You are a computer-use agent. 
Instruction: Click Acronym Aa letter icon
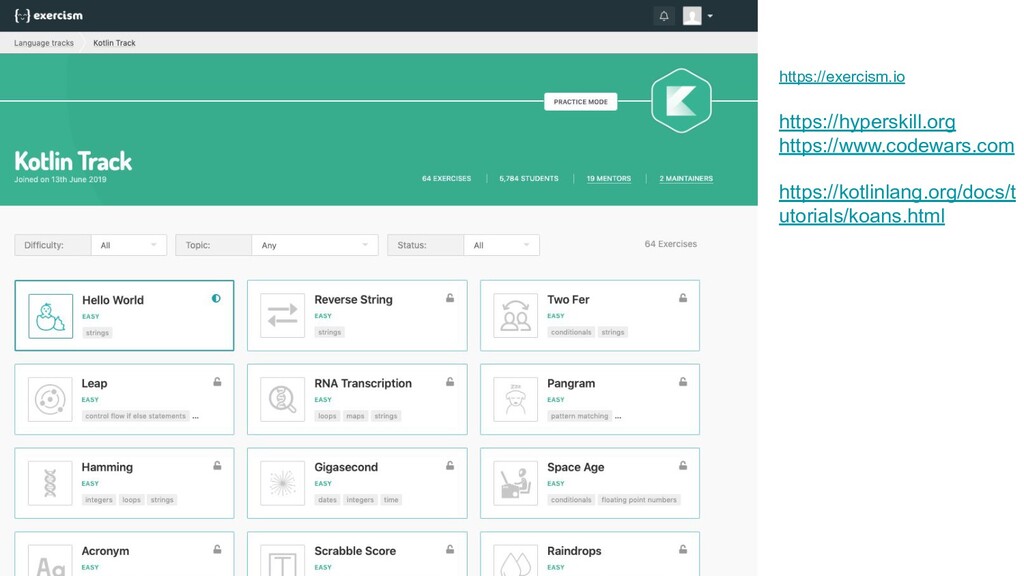point(50,561)
